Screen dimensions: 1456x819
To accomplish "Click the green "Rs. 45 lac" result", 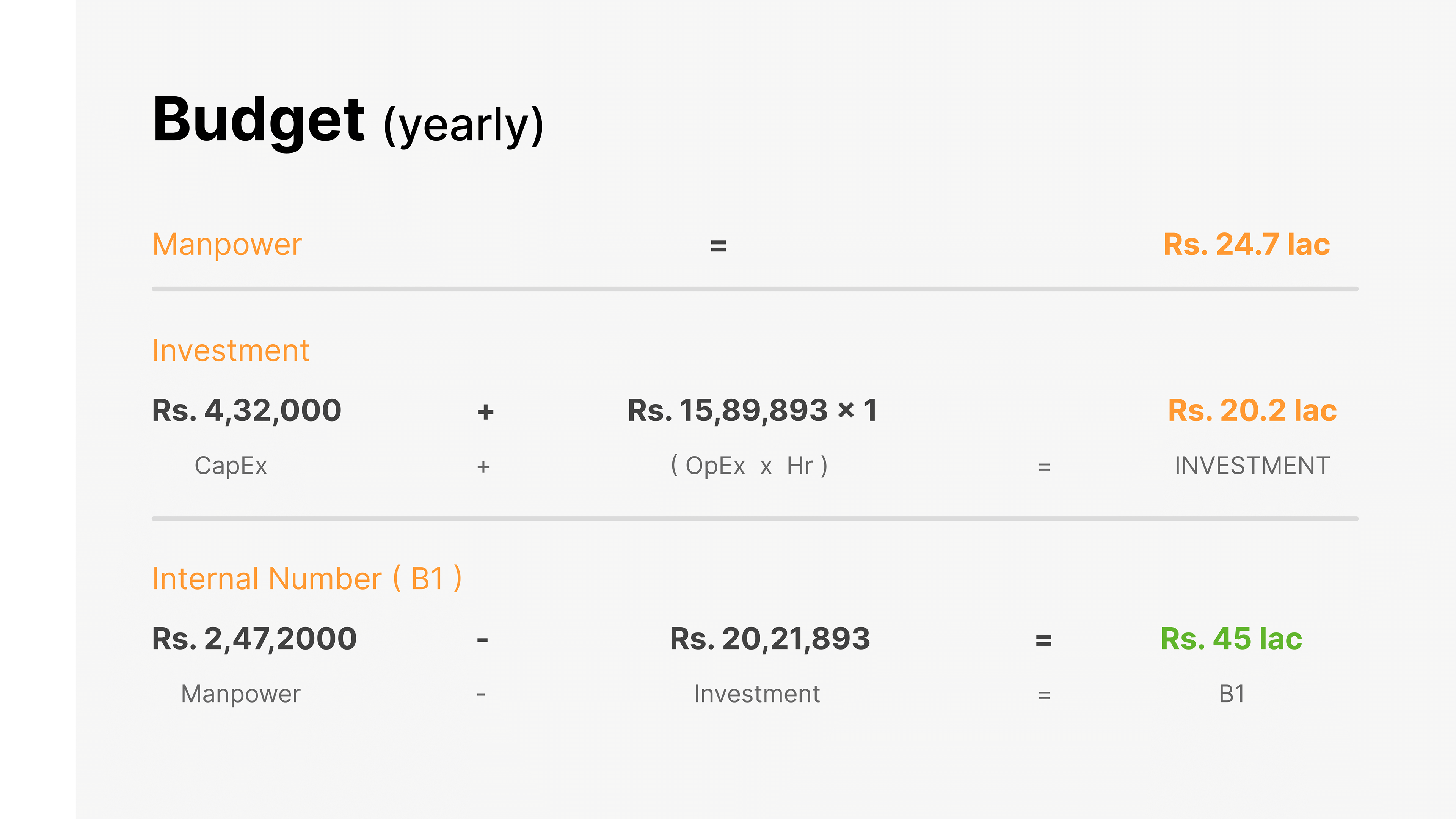I will click(1231, 639).
